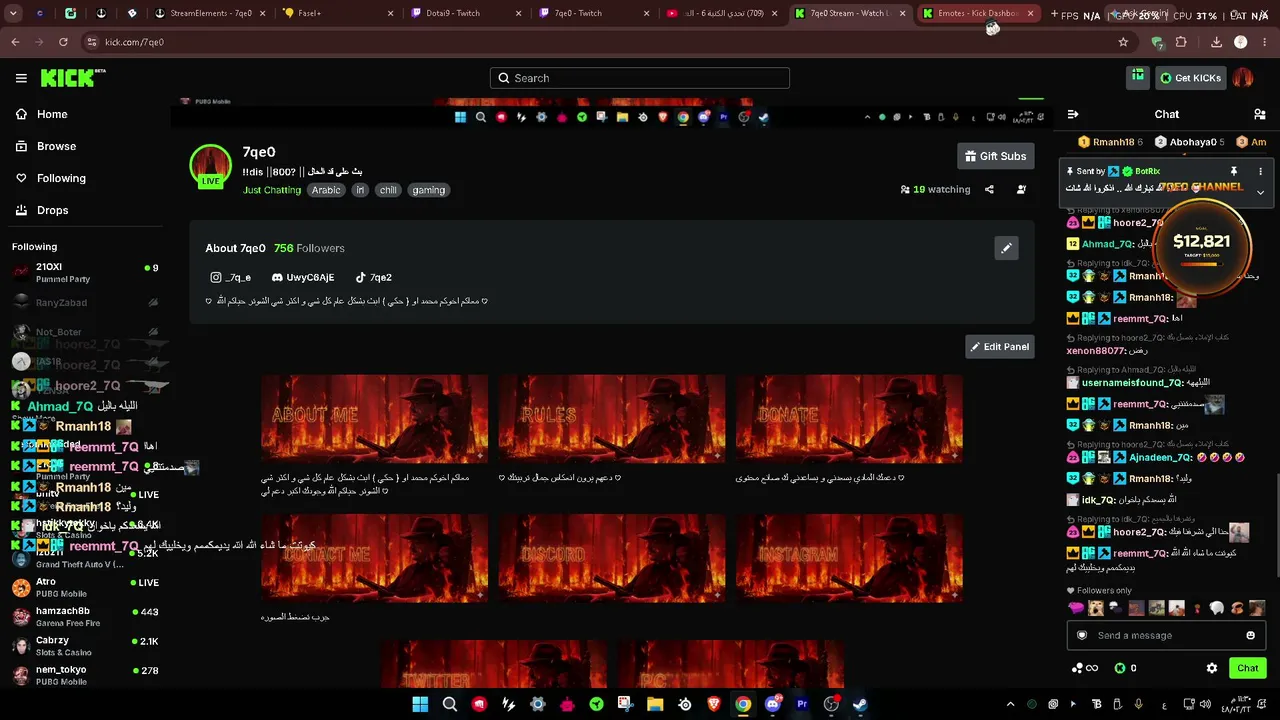Open the INSTAGRAM panel image
Image resolution: width=1280 pixels, height=720 pixels.
coord(849,558)
